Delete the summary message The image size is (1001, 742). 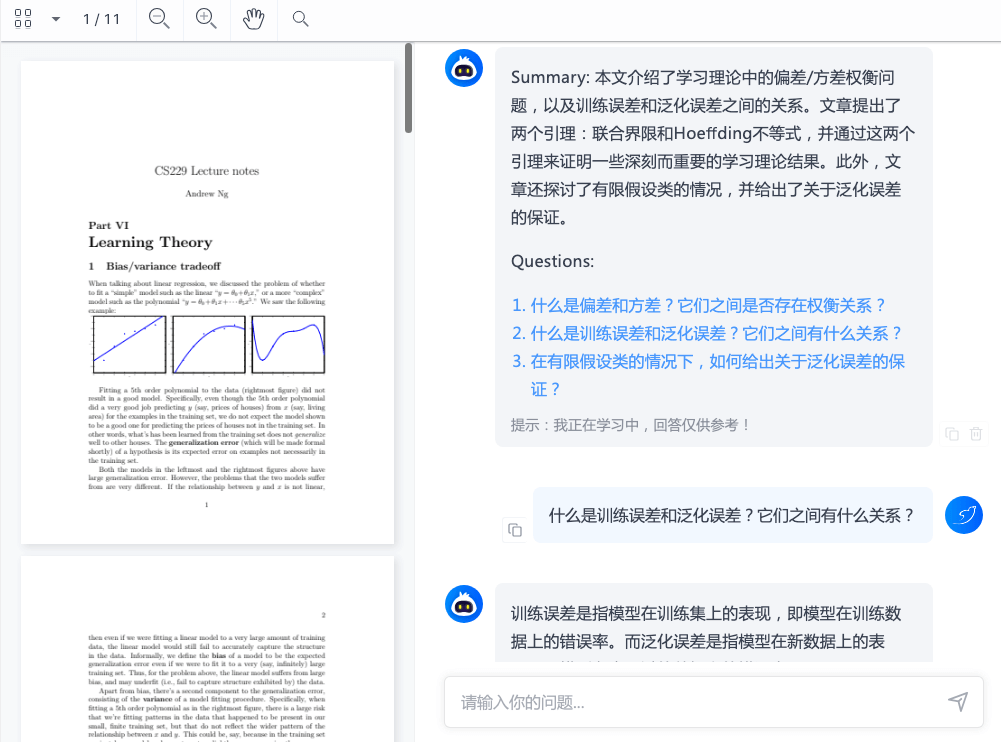pyautogui.click(x=976, y=434)
